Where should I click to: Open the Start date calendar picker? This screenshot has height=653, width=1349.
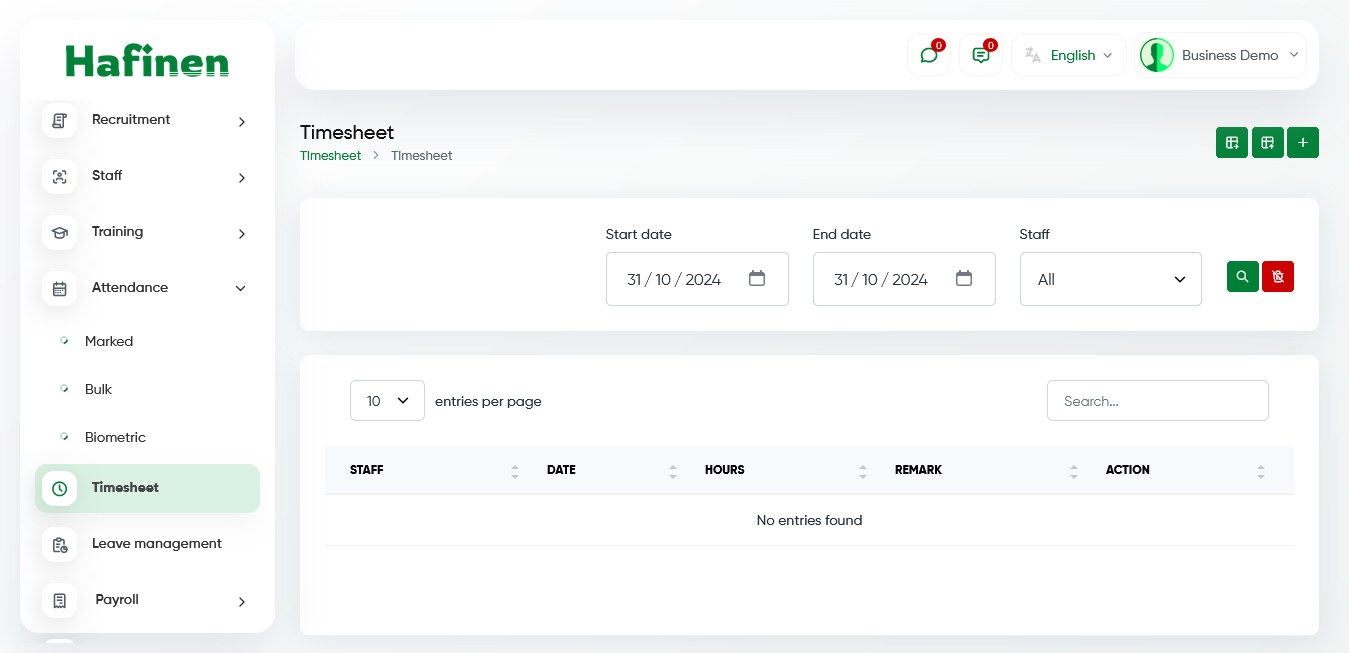(757, 279)
